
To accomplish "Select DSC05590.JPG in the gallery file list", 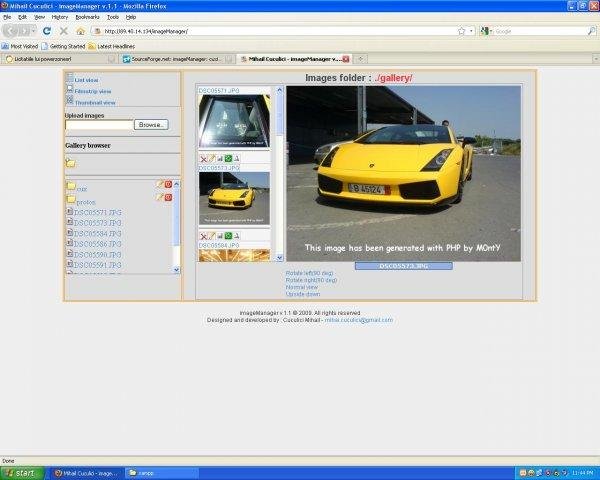I will click(x=98, y=255).
